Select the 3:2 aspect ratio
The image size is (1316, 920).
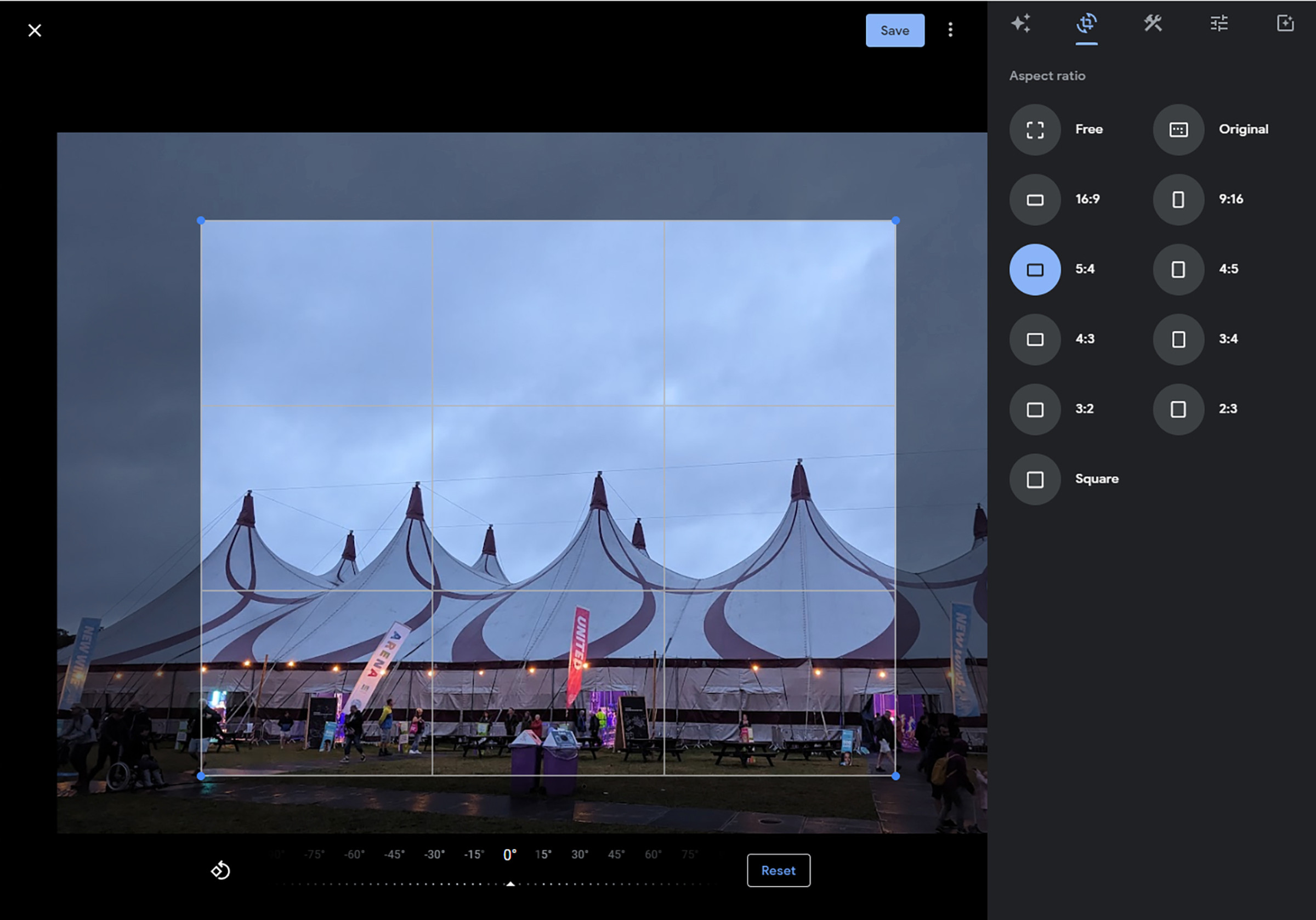(x=1035, y=409)
